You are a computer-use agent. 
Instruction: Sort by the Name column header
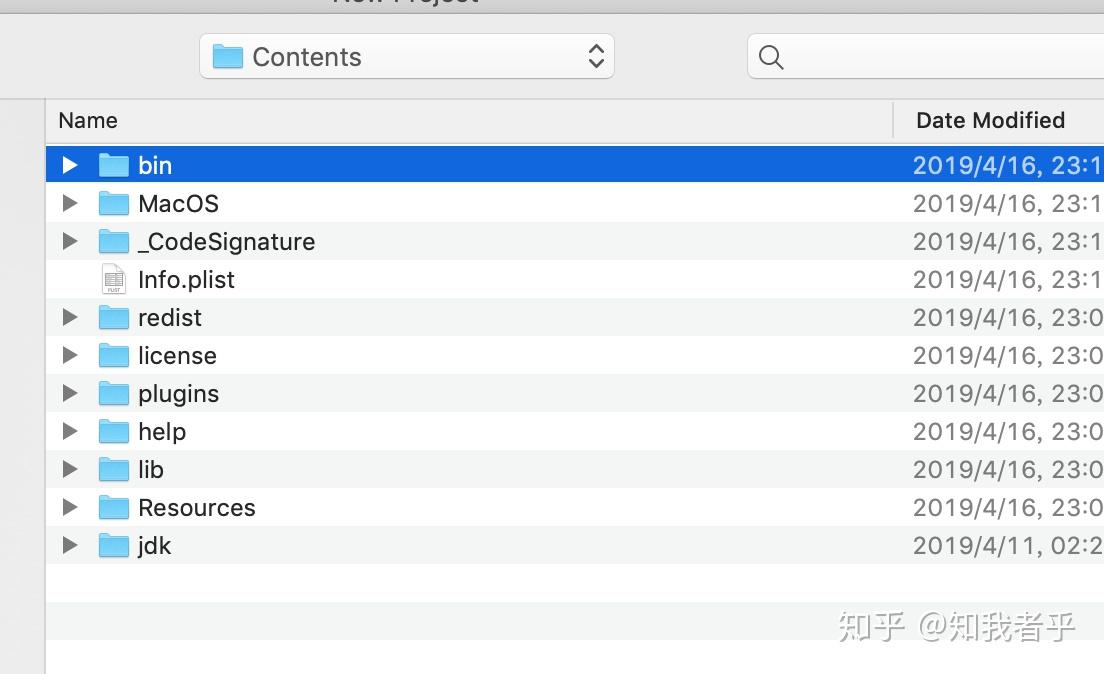tap(88, 120)
